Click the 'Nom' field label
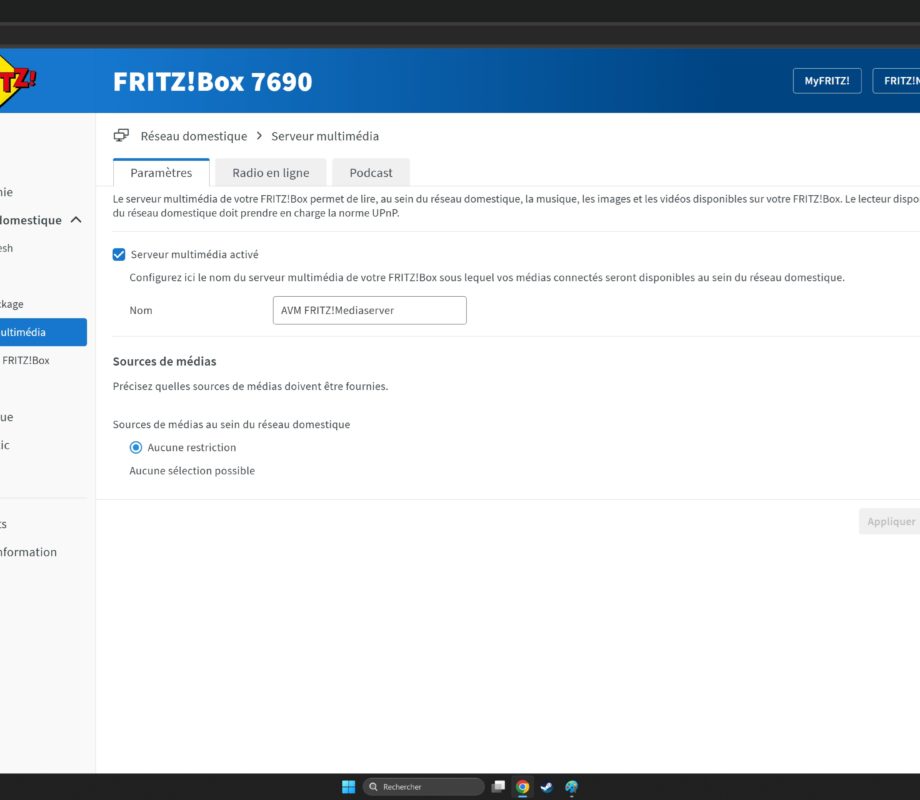Image resolution: width=920 pixels, height=800 pixels. click(x=141, y=310)
